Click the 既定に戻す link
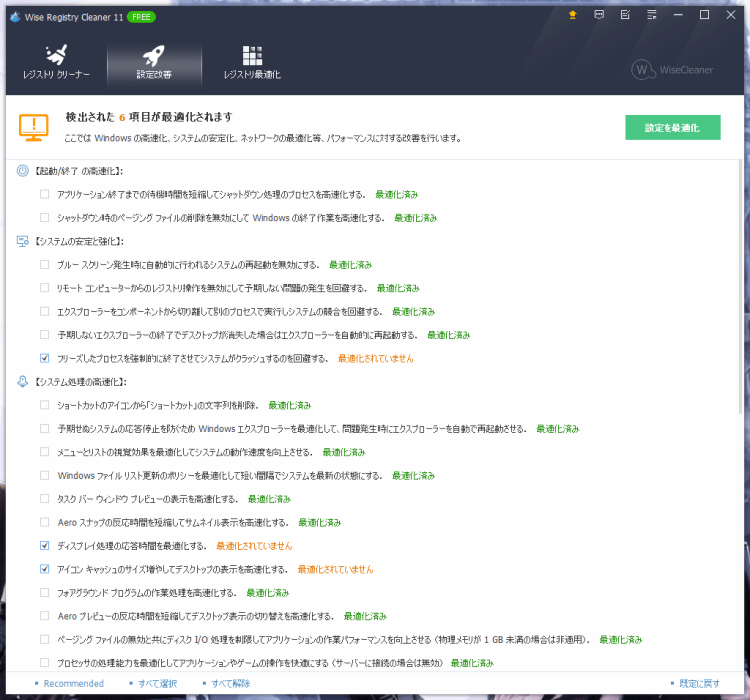The height and width of the screenshot is (700, 750). tap(699, 683)
